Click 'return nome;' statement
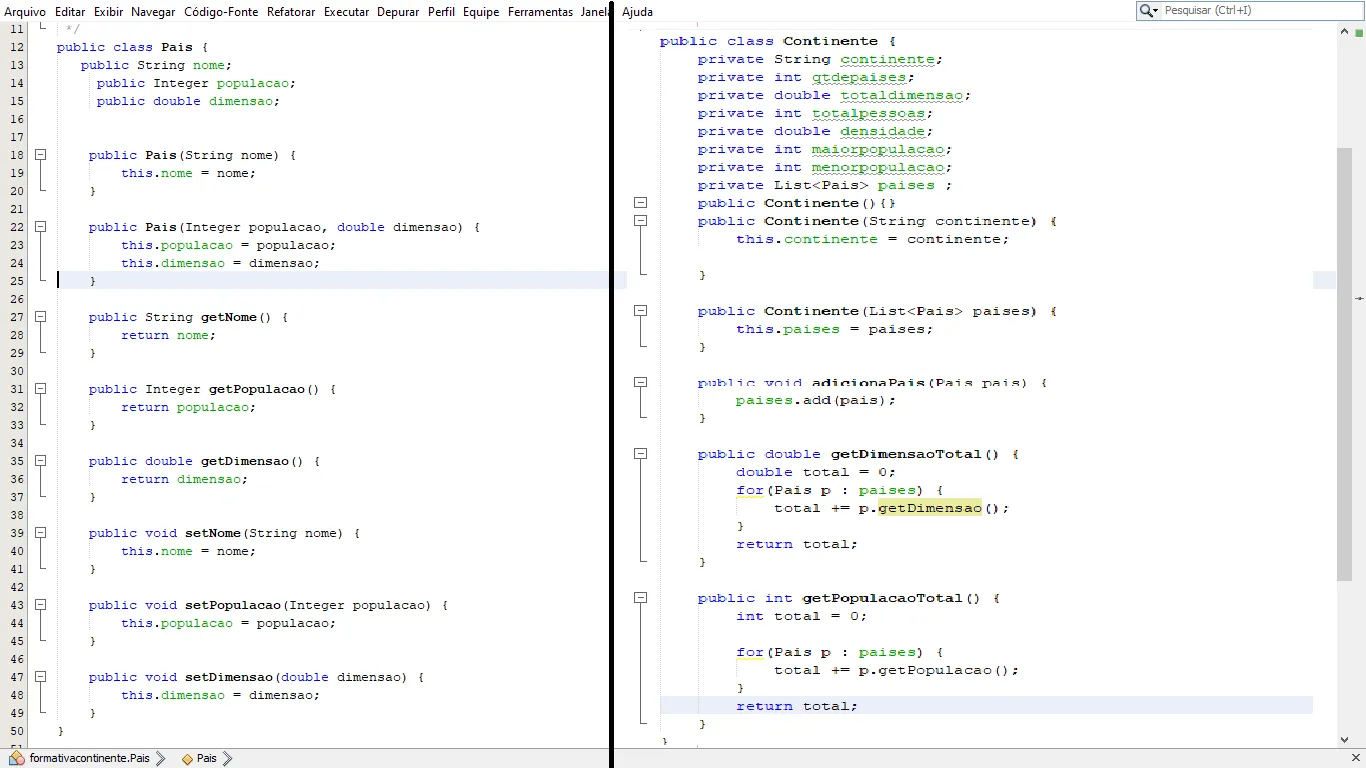This screenshot has height=768, width=1366. coord(169,335)
